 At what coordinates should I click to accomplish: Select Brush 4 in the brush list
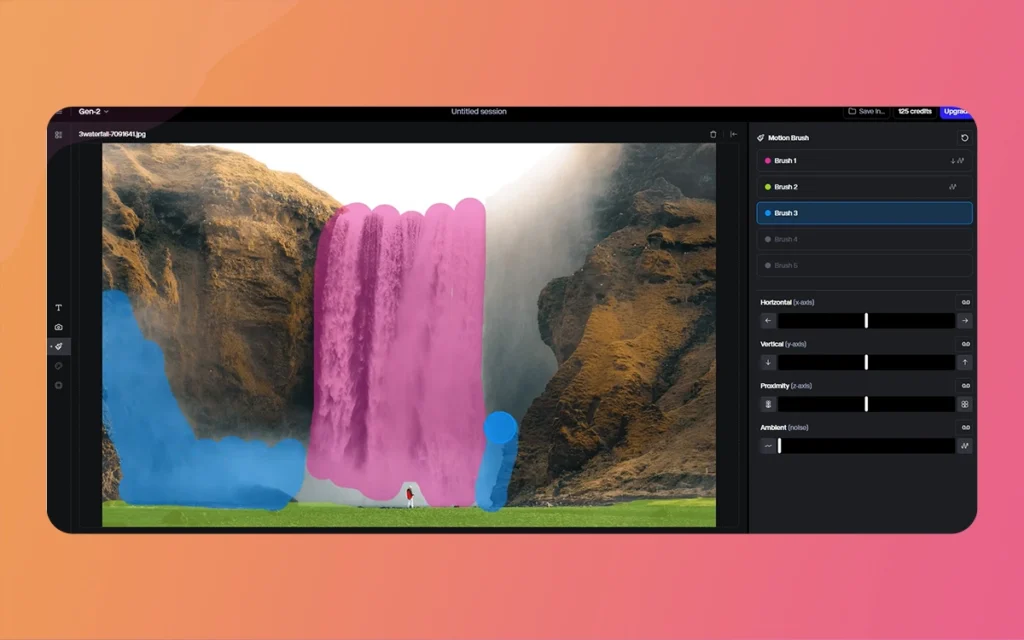pyautogui.click(x=863, y=239)
